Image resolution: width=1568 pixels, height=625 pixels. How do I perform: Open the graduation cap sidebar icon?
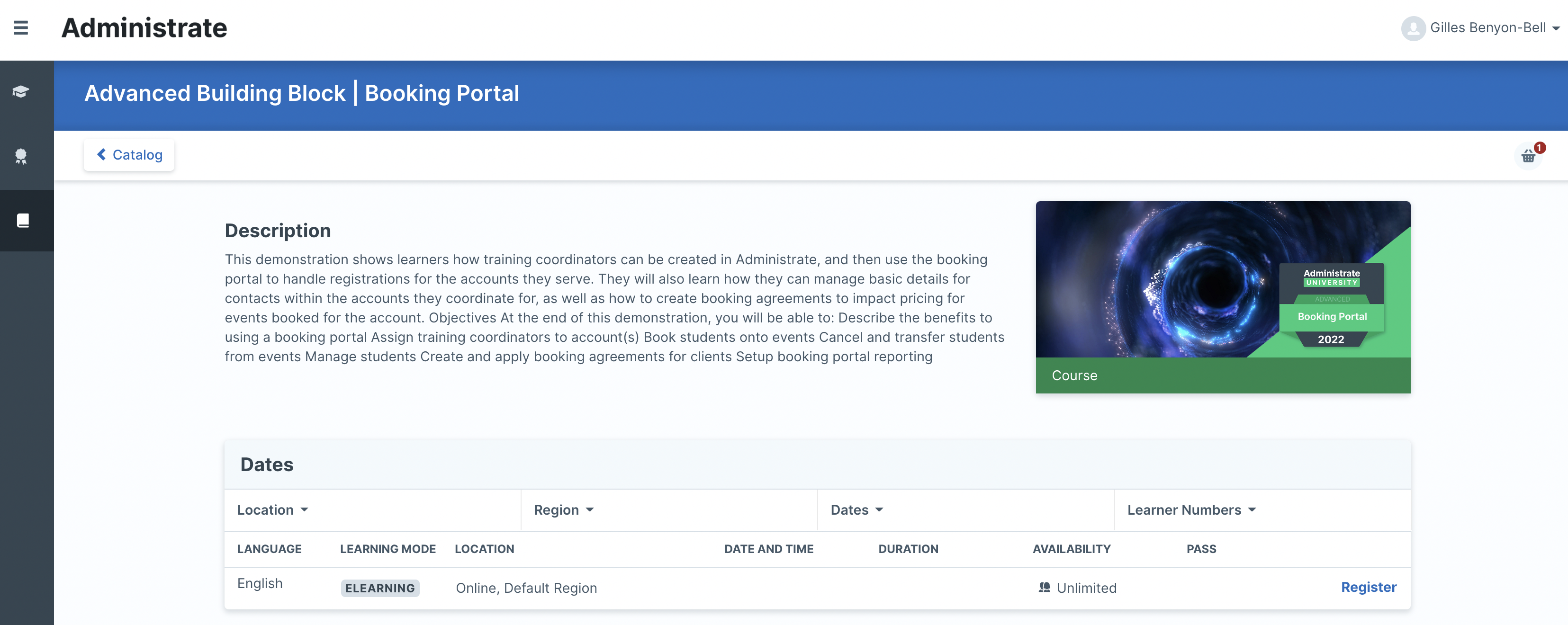coord(21,92)
